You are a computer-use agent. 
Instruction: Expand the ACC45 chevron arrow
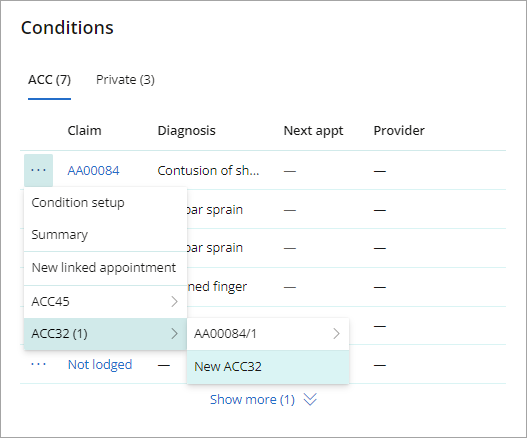174,302
